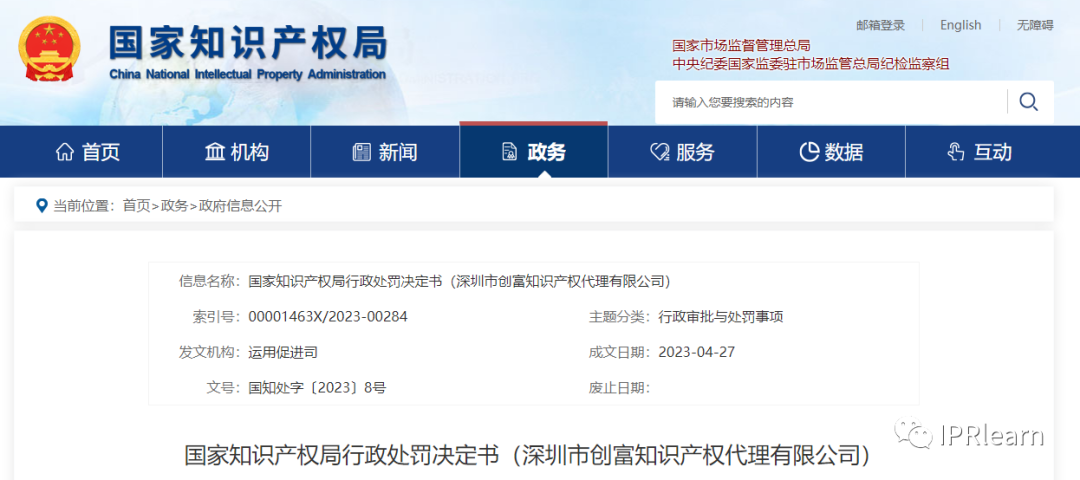Select the 政务 navigation tab
This screenshot has height=480, width=1080.
coord(534,152)
